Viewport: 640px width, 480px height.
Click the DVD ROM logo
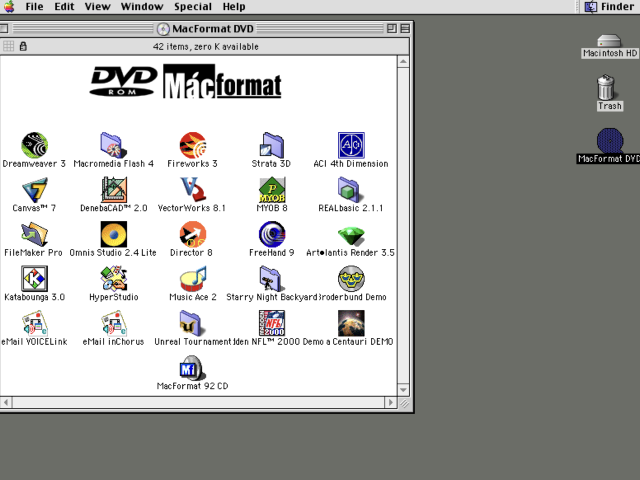(x=123, y=81)
